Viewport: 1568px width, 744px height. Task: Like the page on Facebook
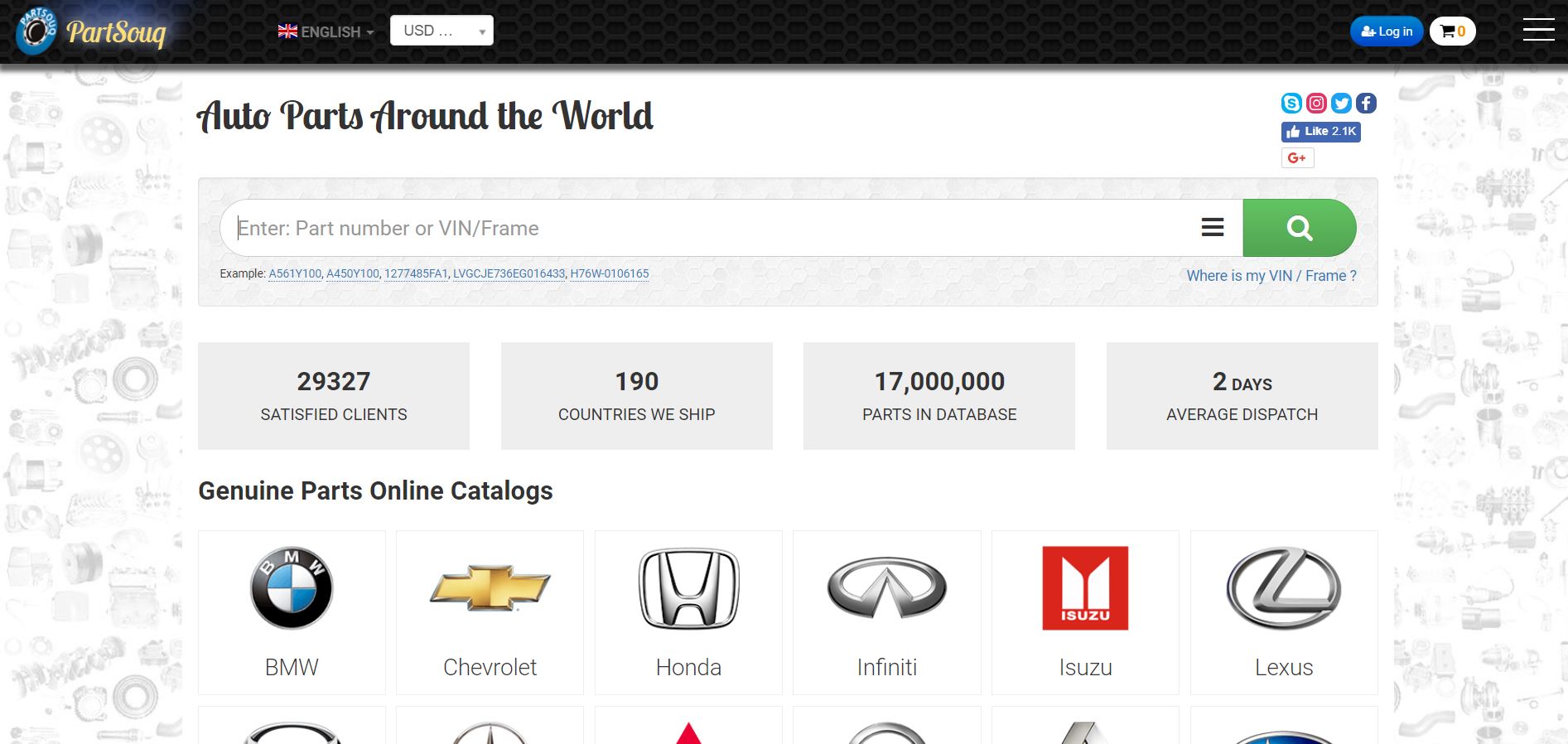pos(1321,132)
